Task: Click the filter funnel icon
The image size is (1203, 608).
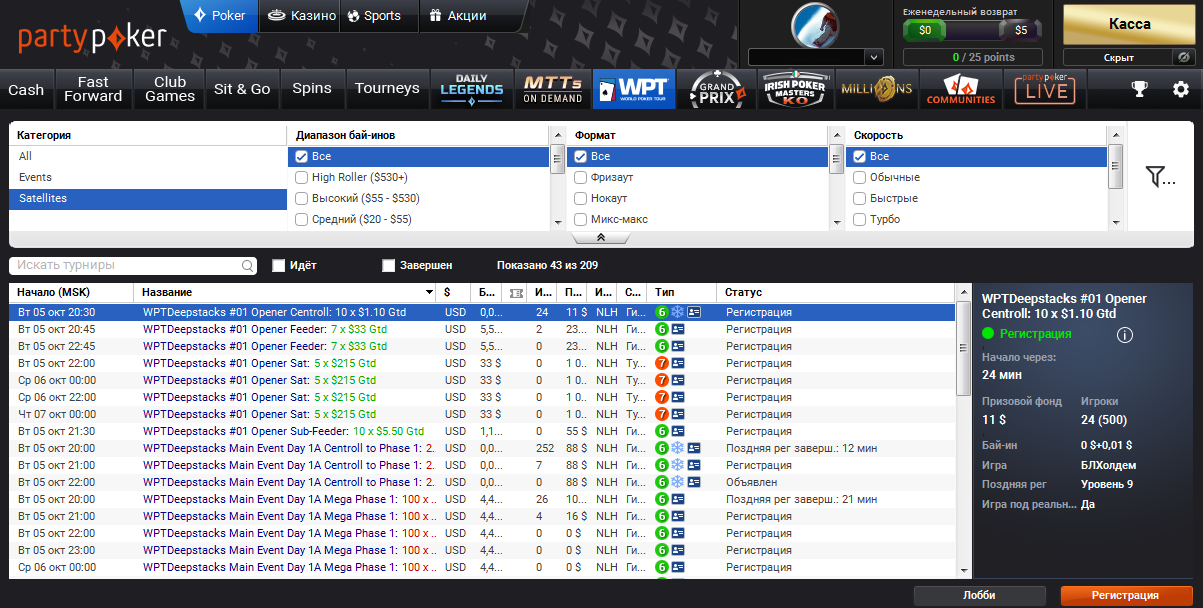Action: pos(1160,177)
